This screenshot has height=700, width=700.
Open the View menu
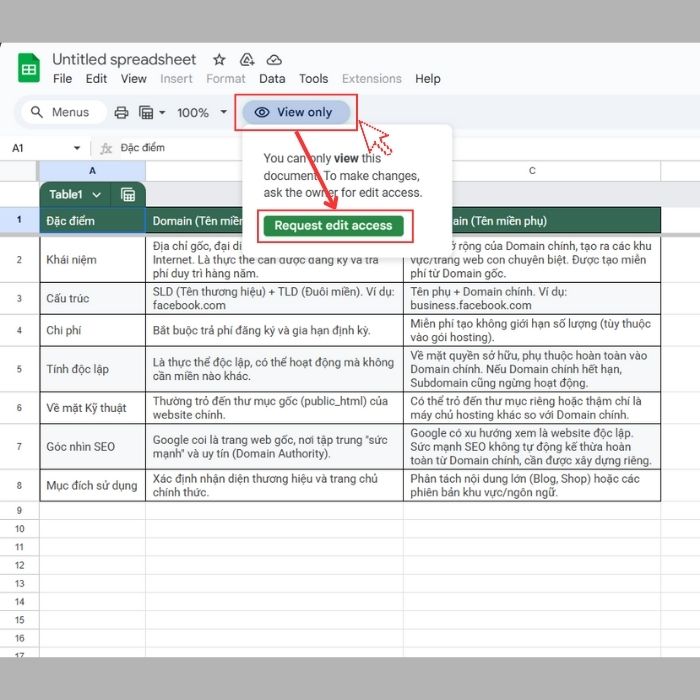pyautogui.click(x=133, y=79)
